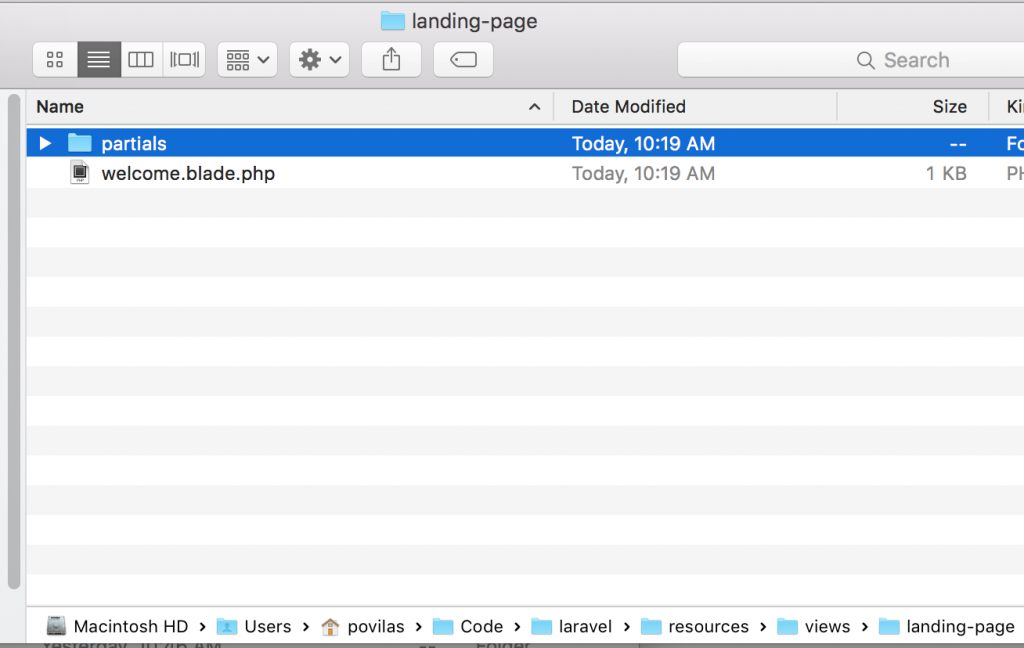The height and width of the screenshot is (648, 1024).
Task: Click the vertical scrollbar on left side
Action: [13, 340]
